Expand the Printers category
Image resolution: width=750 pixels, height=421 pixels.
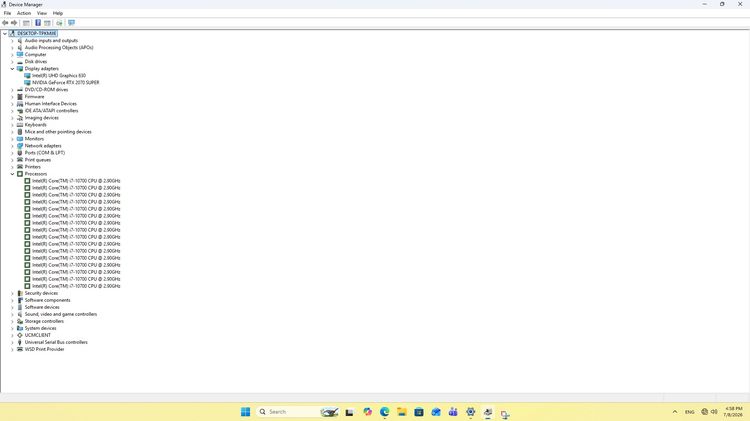pyautogui.click(x=12, y=167)
